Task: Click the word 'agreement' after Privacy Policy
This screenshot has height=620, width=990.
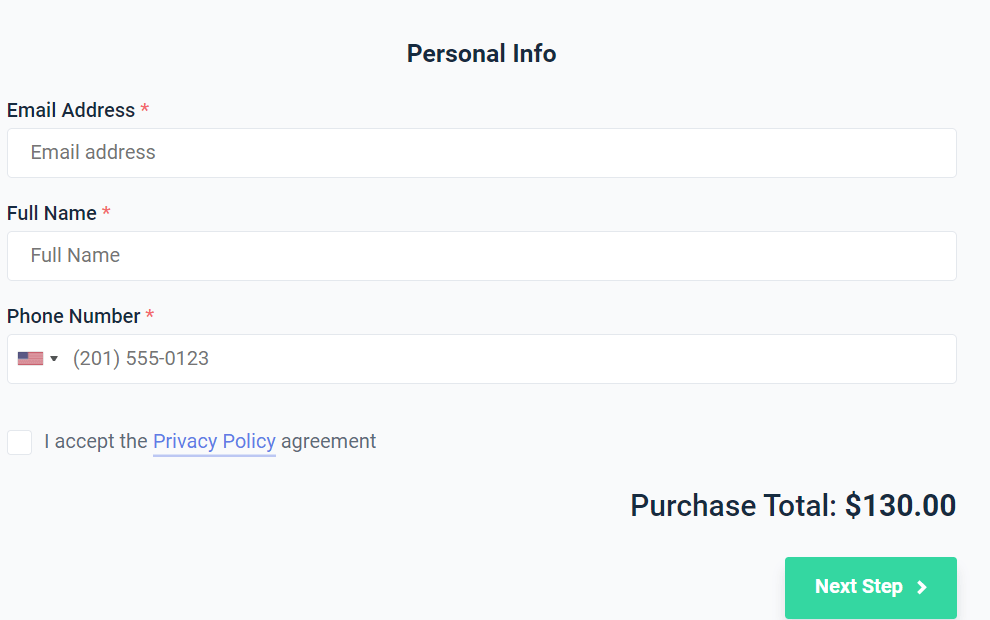Action: [x=328, y=441]
